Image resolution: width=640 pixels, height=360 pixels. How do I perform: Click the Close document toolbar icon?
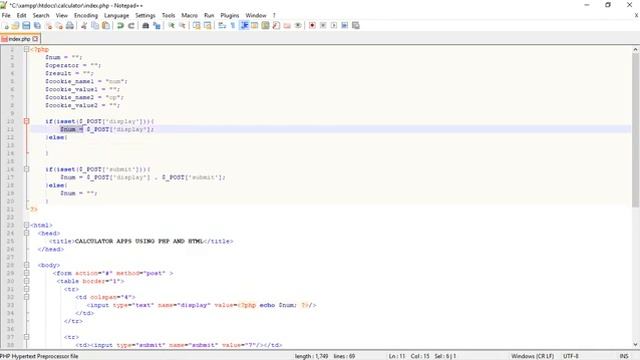click(x=49, y=26)
